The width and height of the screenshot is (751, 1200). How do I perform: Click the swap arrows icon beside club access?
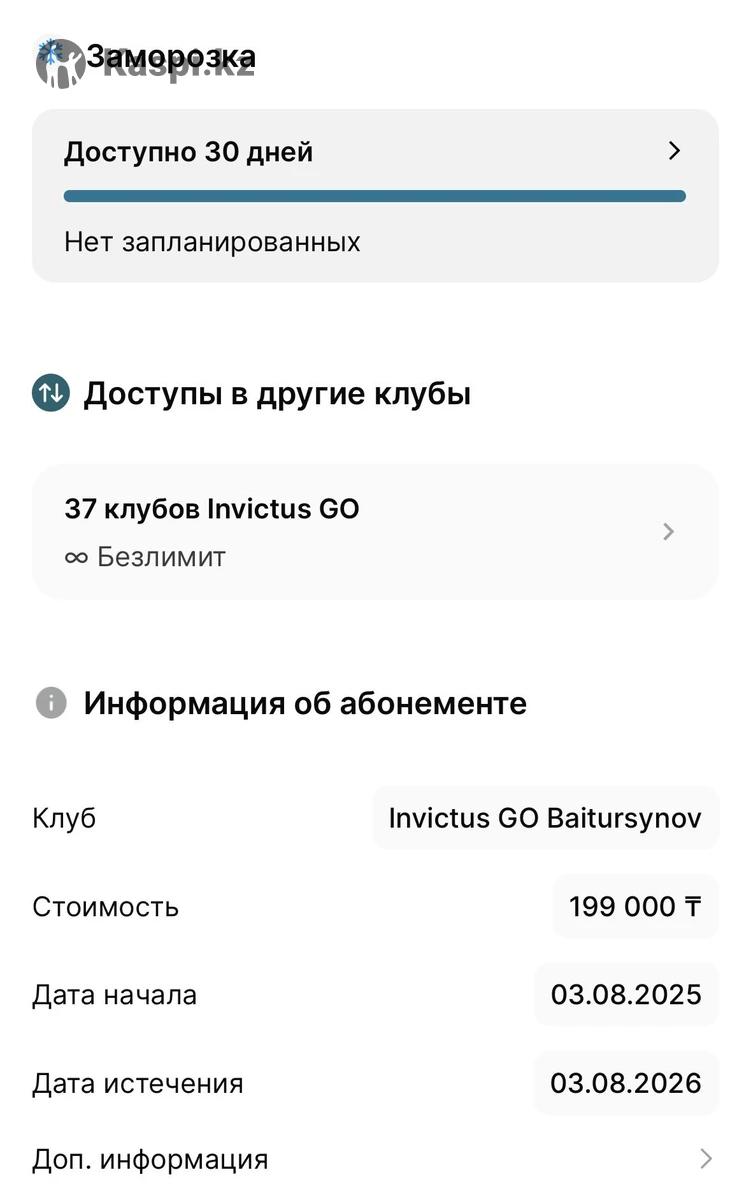50,394
